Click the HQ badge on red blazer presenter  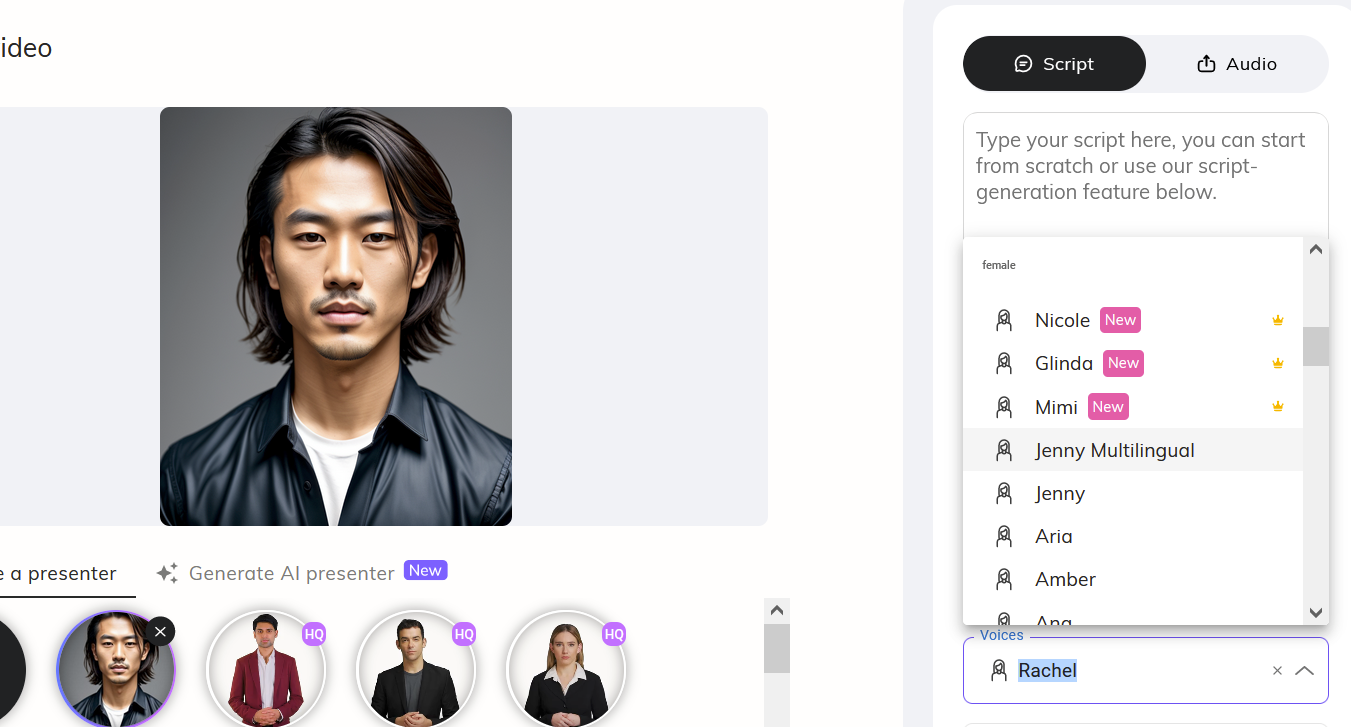tap(314, 634)
